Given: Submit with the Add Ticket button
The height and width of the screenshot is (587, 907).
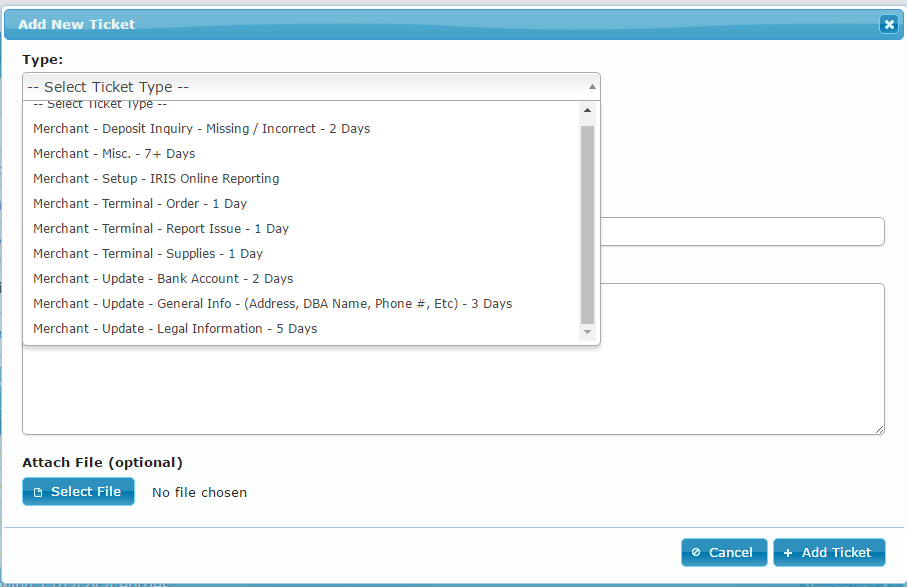Looking at the screenshot, I should 828,553.
